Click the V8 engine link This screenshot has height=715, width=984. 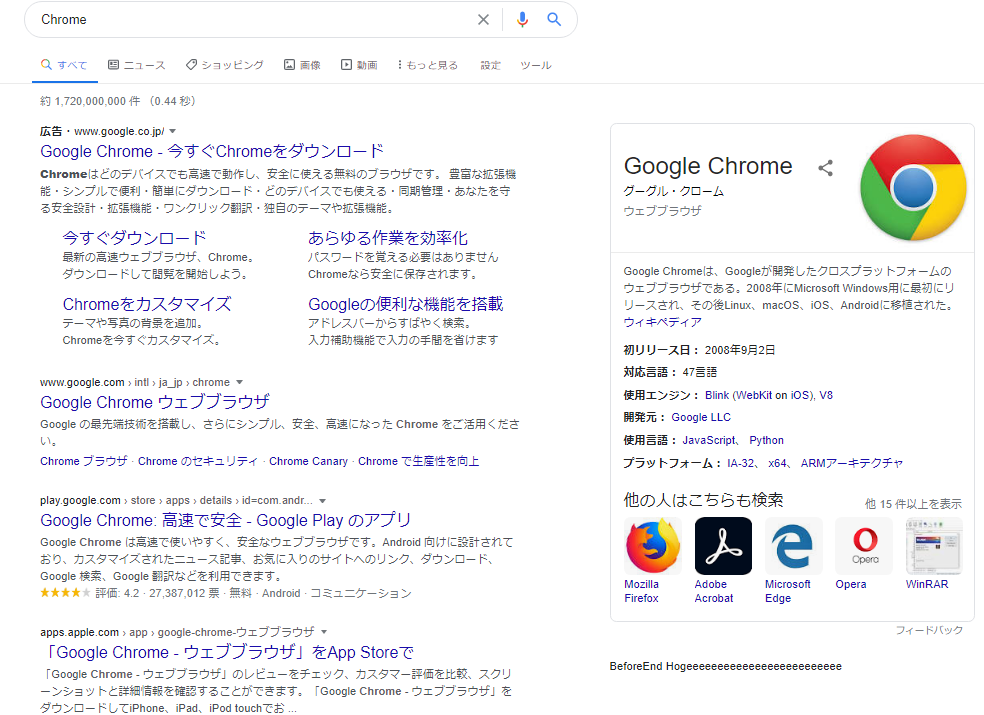(x=826, y=395)
